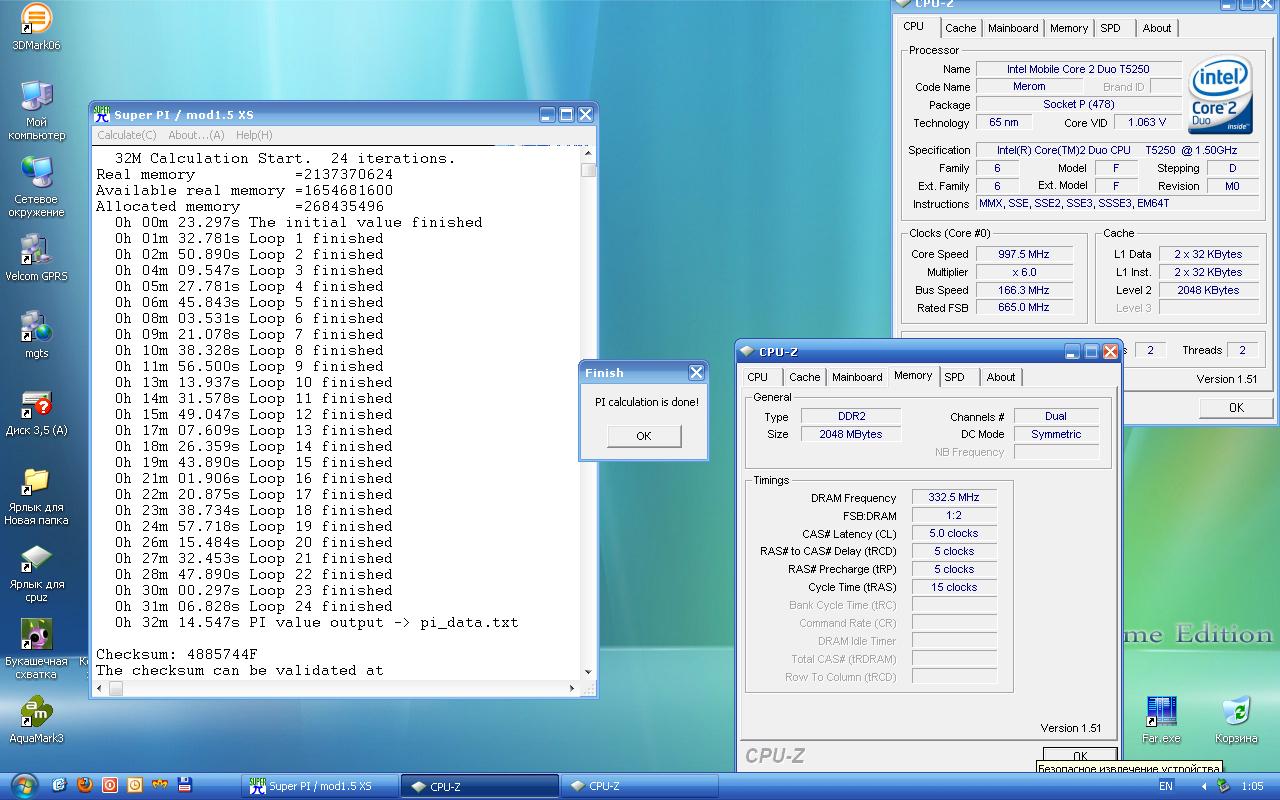Click the Super PI vertical scrollbar down arrow
Screen dimensions: 1280x800
(x=588, y=672)
